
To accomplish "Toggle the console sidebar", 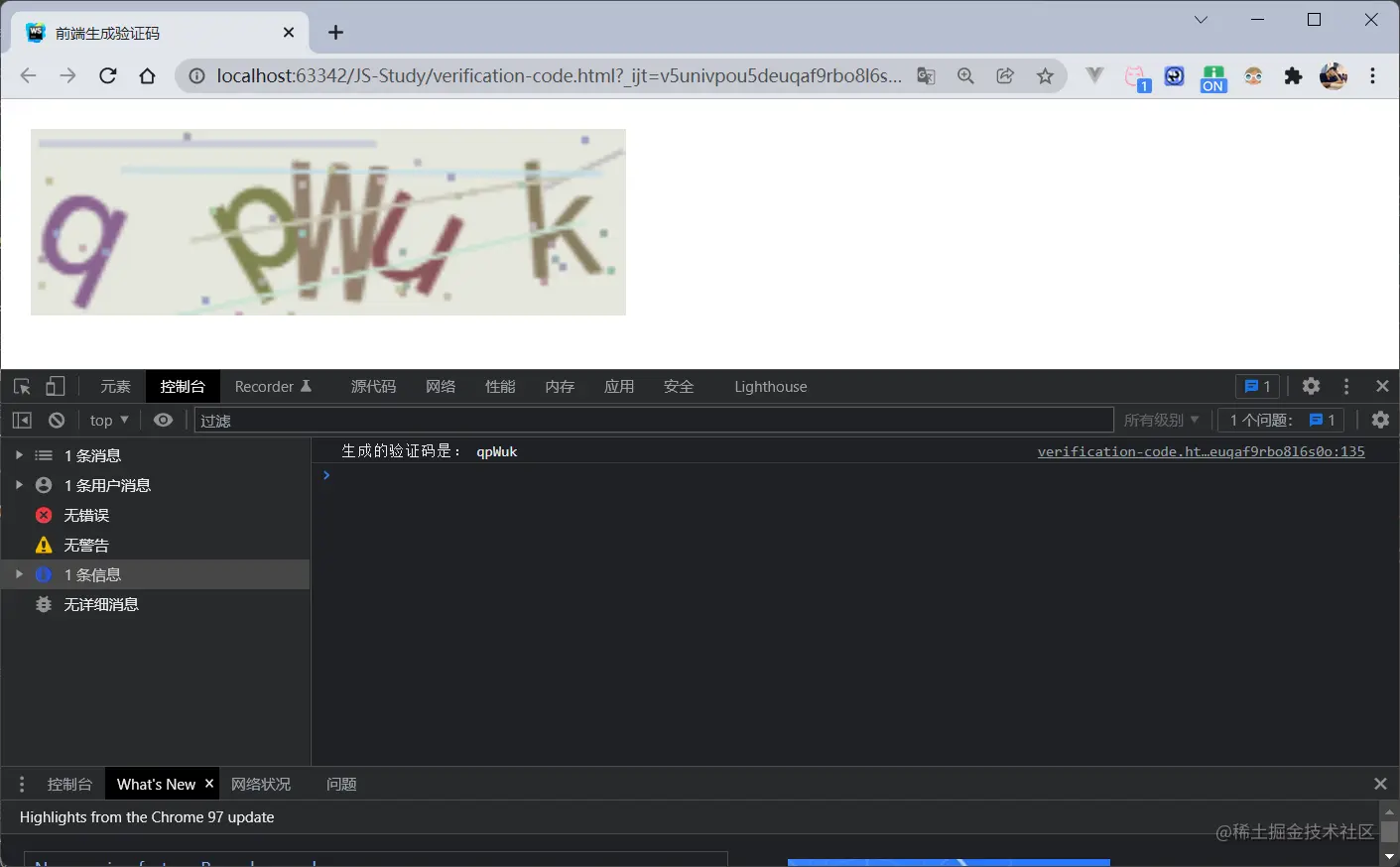I will click(22, 421).
